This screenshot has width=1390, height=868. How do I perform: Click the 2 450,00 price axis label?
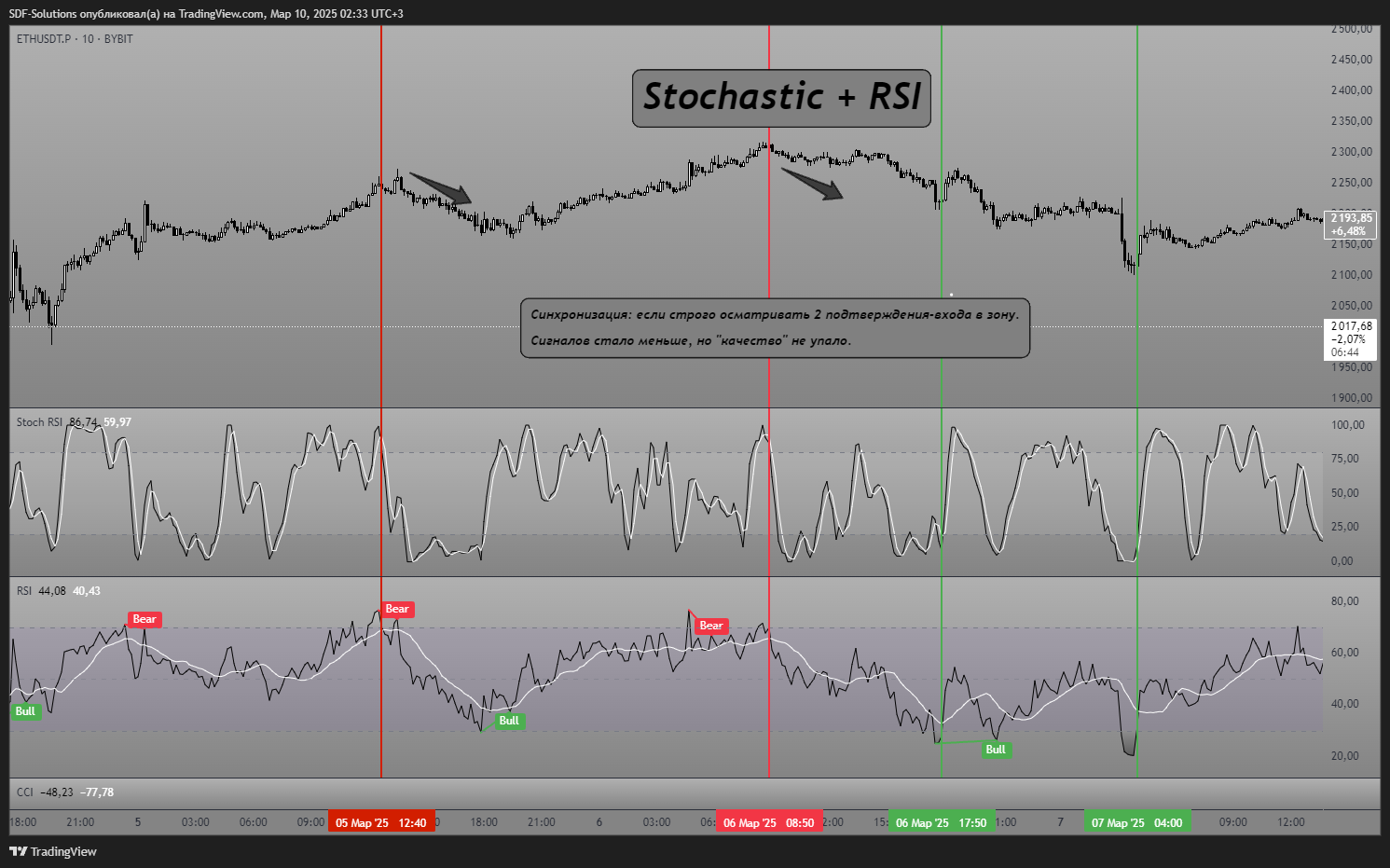tap(1352, 60)
